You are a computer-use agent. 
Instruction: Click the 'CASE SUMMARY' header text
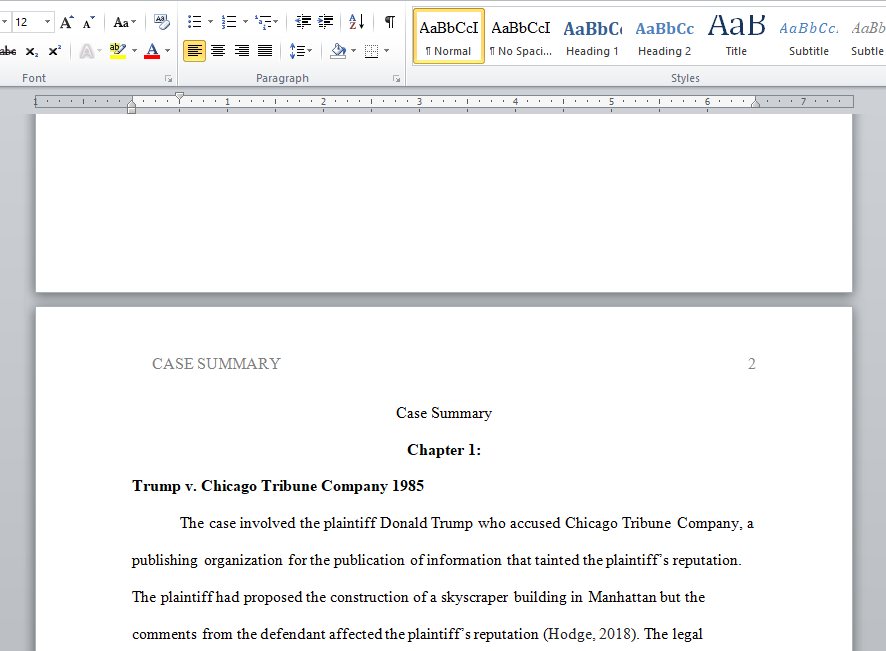pyautogui.click(x=216, y=363)
